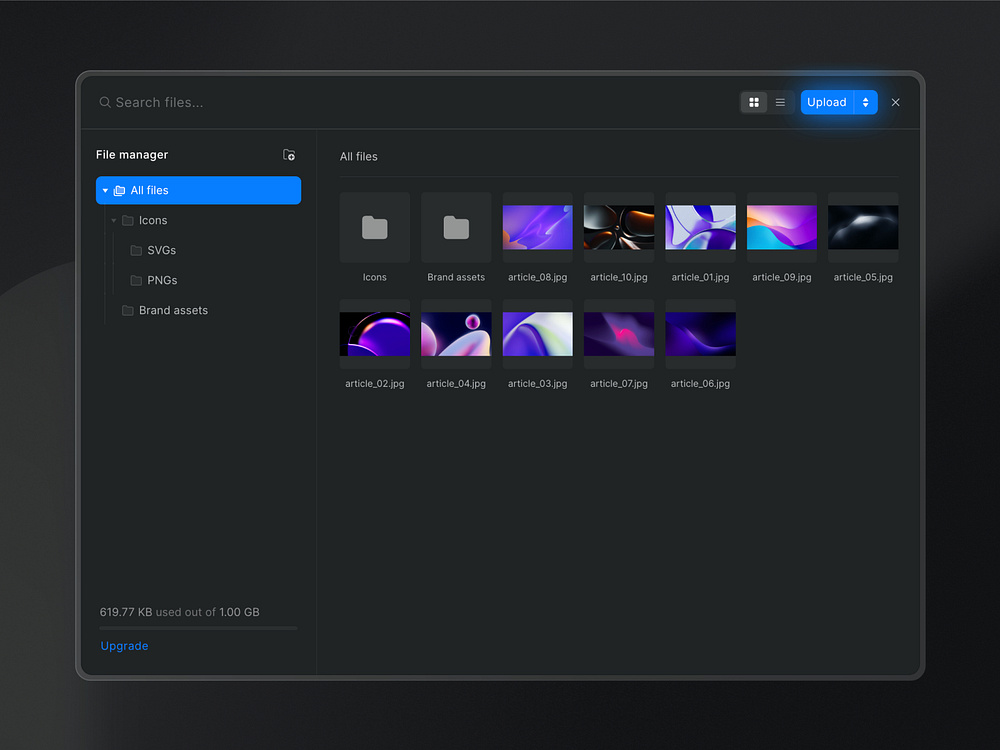Screen dimensions: 1000x750
Task: Select the article_04.jpg thumbnail
Action: click(456, 334)
